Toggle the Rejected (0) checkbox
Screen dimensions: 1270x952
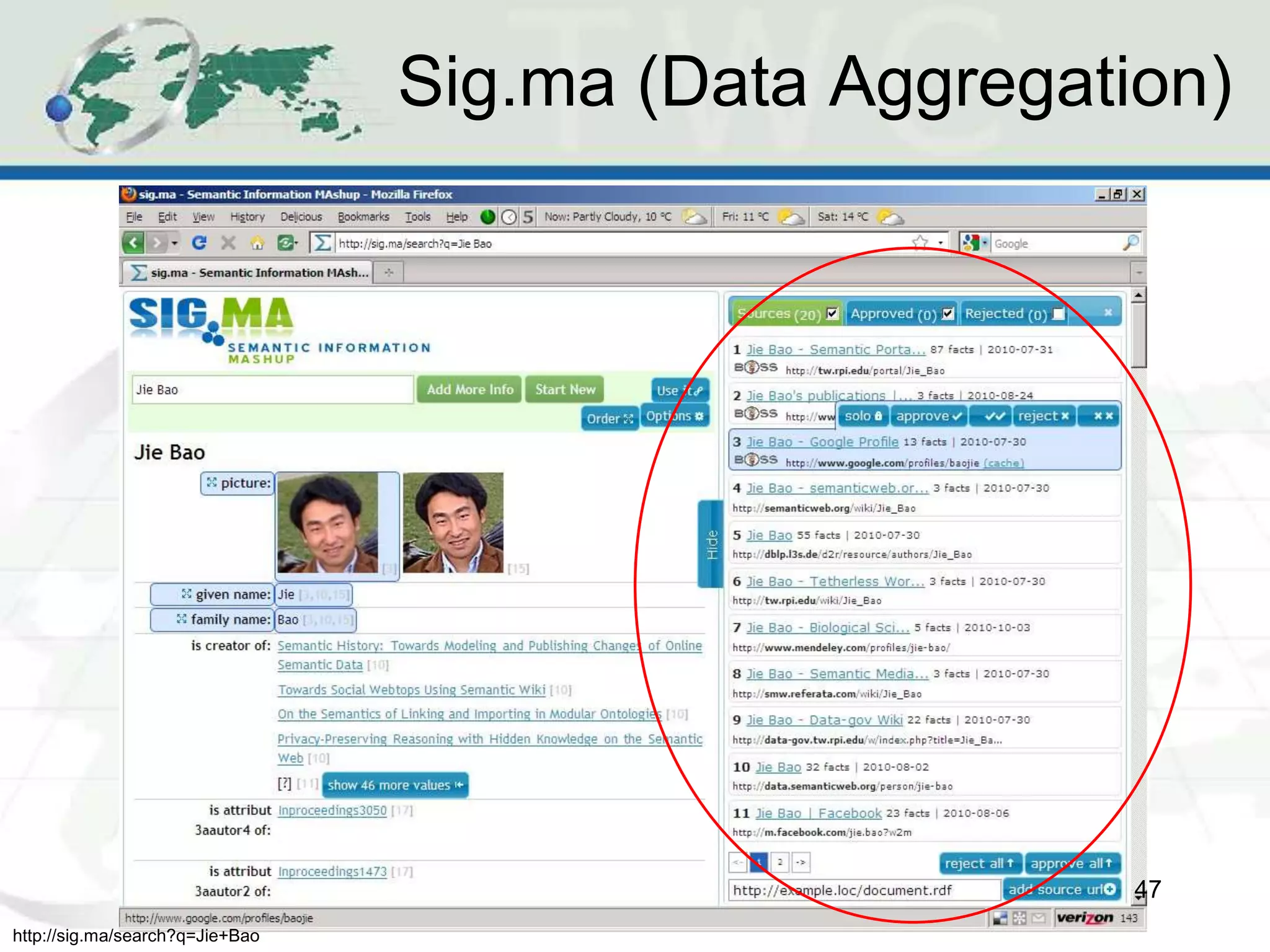point(1059,314)
